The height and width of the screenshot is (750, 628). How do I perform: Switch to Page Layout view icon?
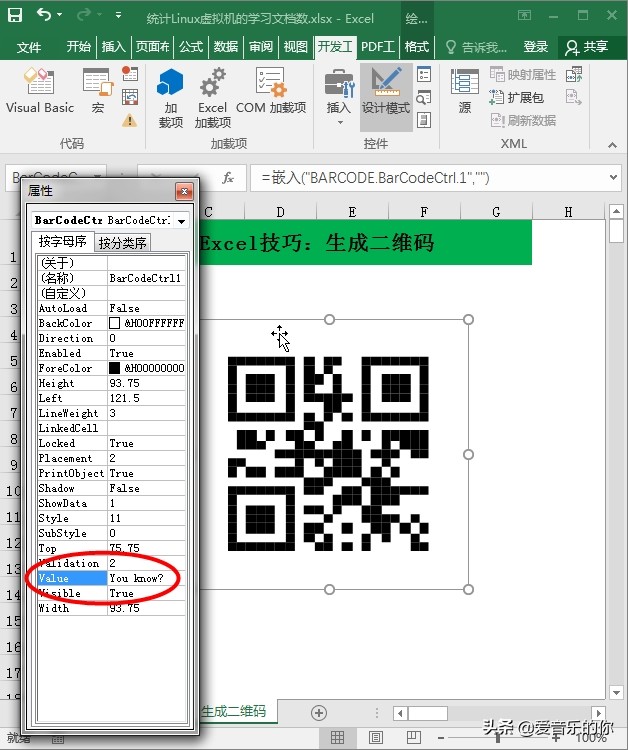375,737
